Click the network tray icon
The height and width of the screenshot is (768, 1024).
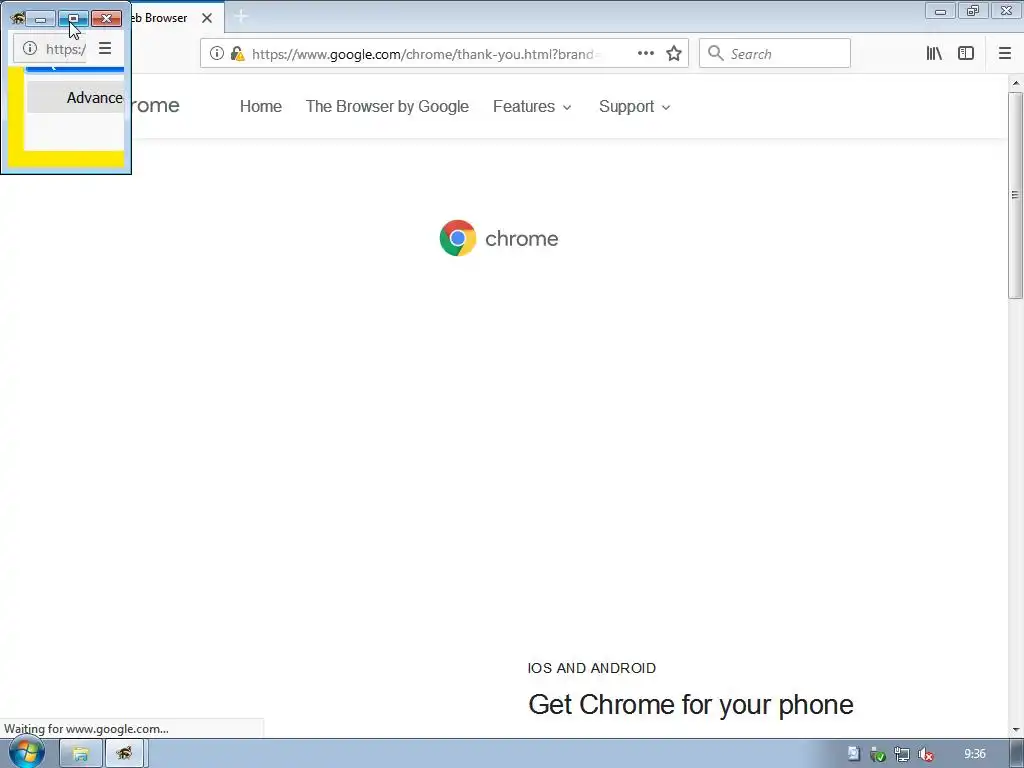902,755
